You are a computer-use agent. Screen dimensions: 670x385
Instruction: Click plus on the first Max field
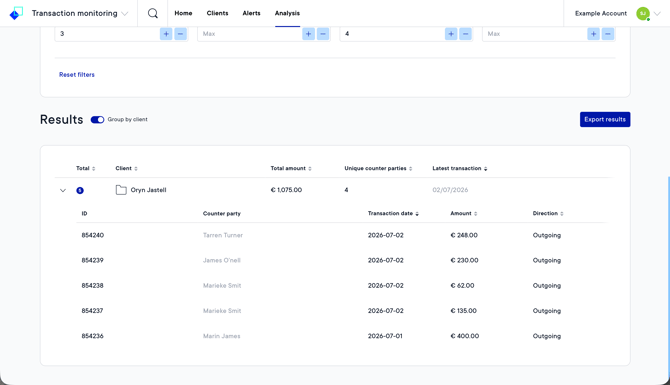tap(309, 34)
